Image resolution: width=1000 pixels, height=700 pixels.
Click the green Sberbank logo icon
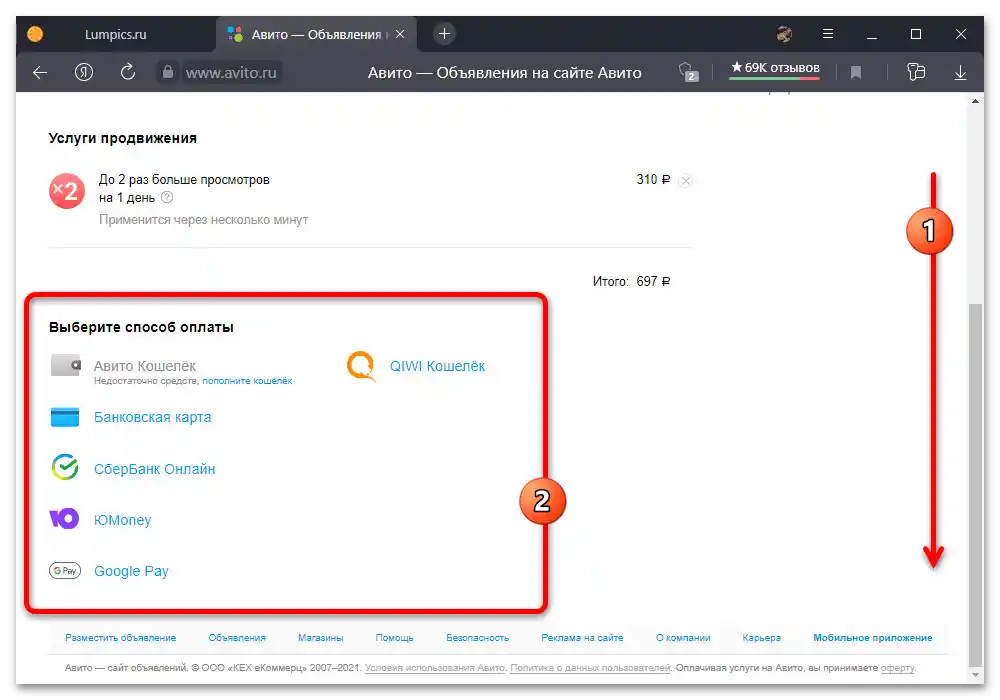[65, 467]
